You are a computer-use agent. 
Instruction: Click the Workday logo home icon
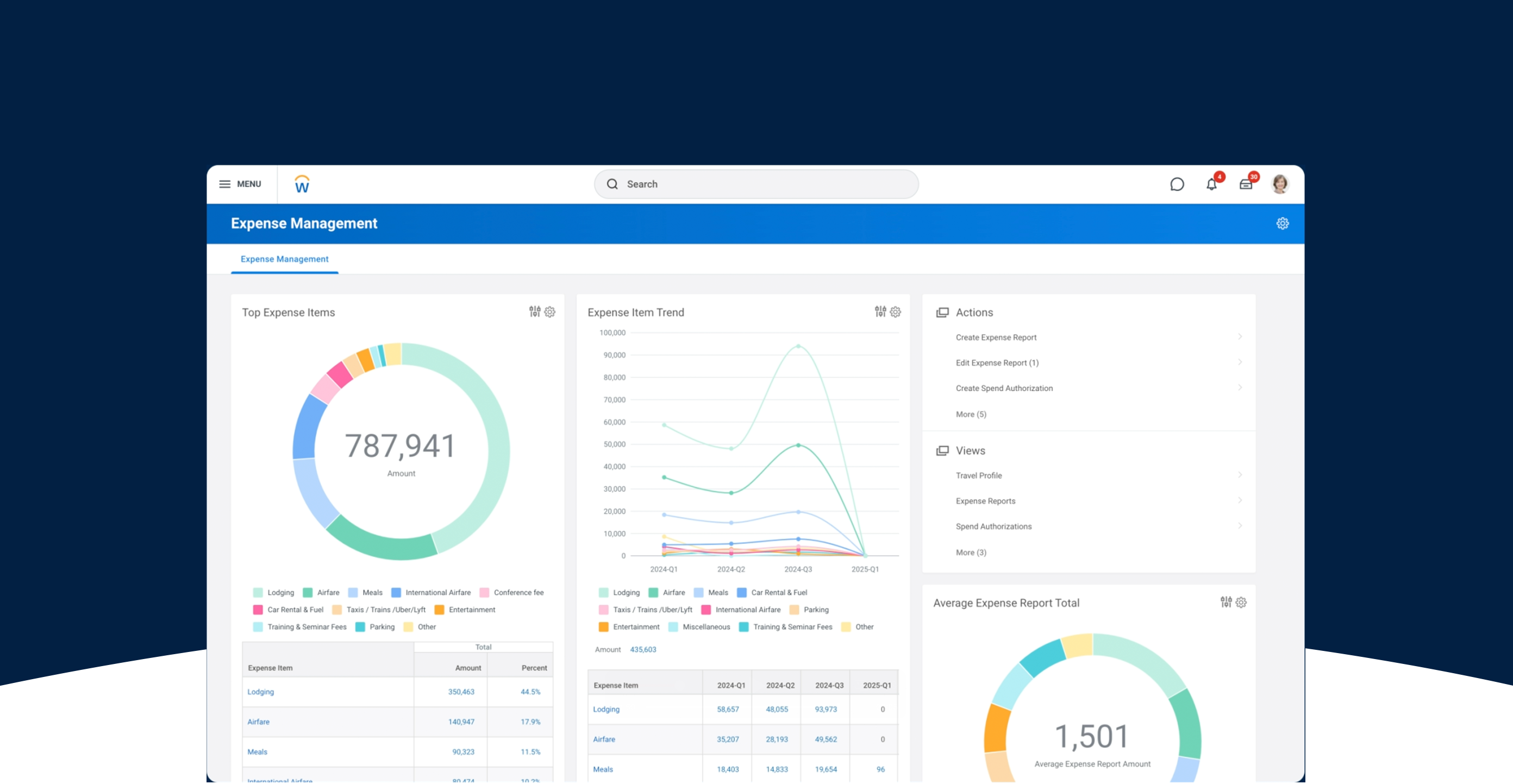click(302, 185)
